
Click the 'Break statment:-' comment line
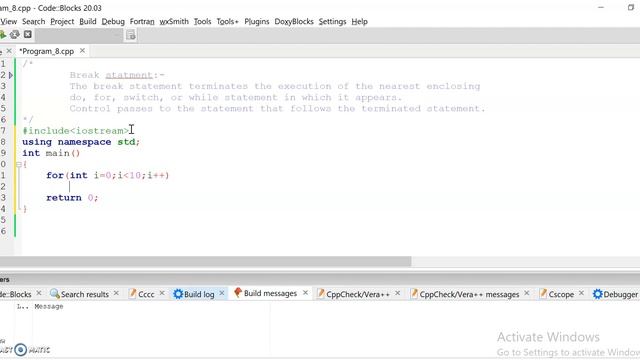pos(117,75)
